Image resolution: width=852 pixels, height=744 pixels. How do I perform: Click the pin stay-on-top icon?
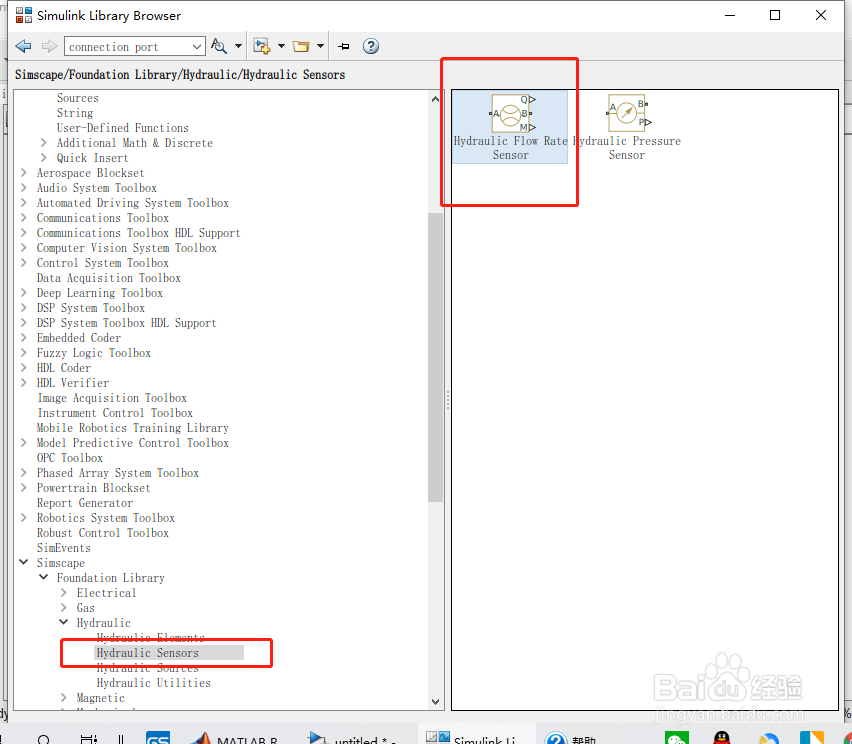point(343,47)
